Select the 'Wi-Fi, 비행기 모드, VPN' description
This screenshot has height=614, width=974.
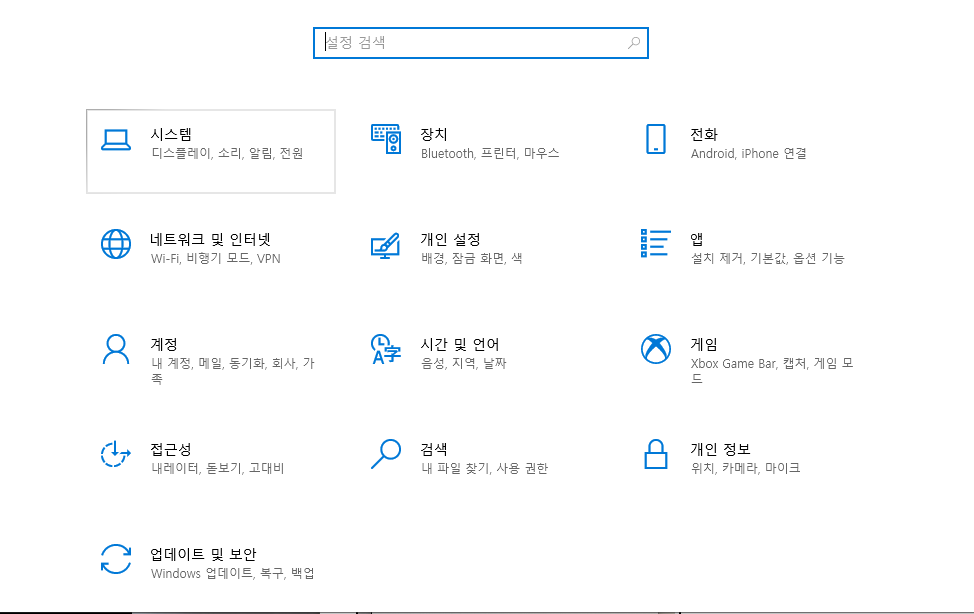click(216, 259)
